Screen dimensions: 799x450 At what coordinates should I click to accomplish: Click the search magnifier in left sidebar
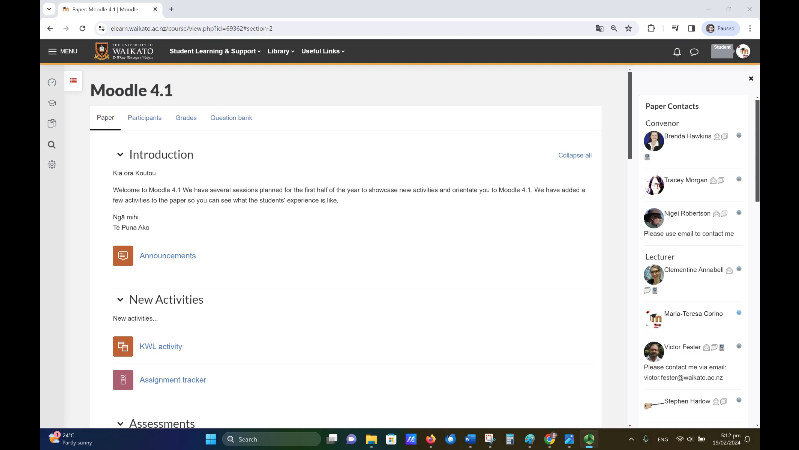[x=52, y=145]
